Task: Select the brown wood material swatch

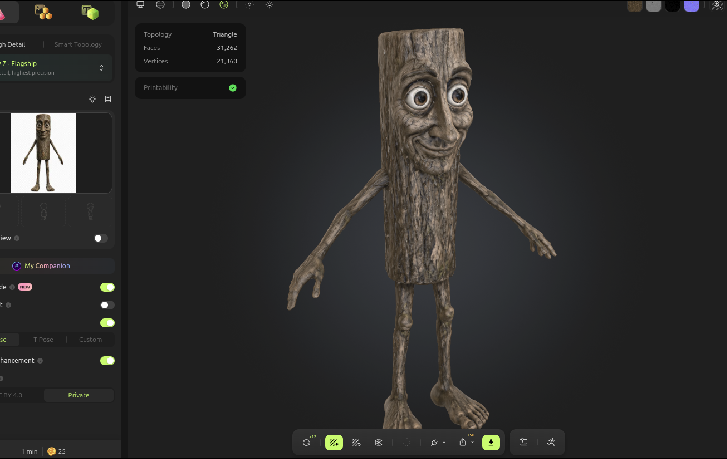Action: (x=635, y=6)
